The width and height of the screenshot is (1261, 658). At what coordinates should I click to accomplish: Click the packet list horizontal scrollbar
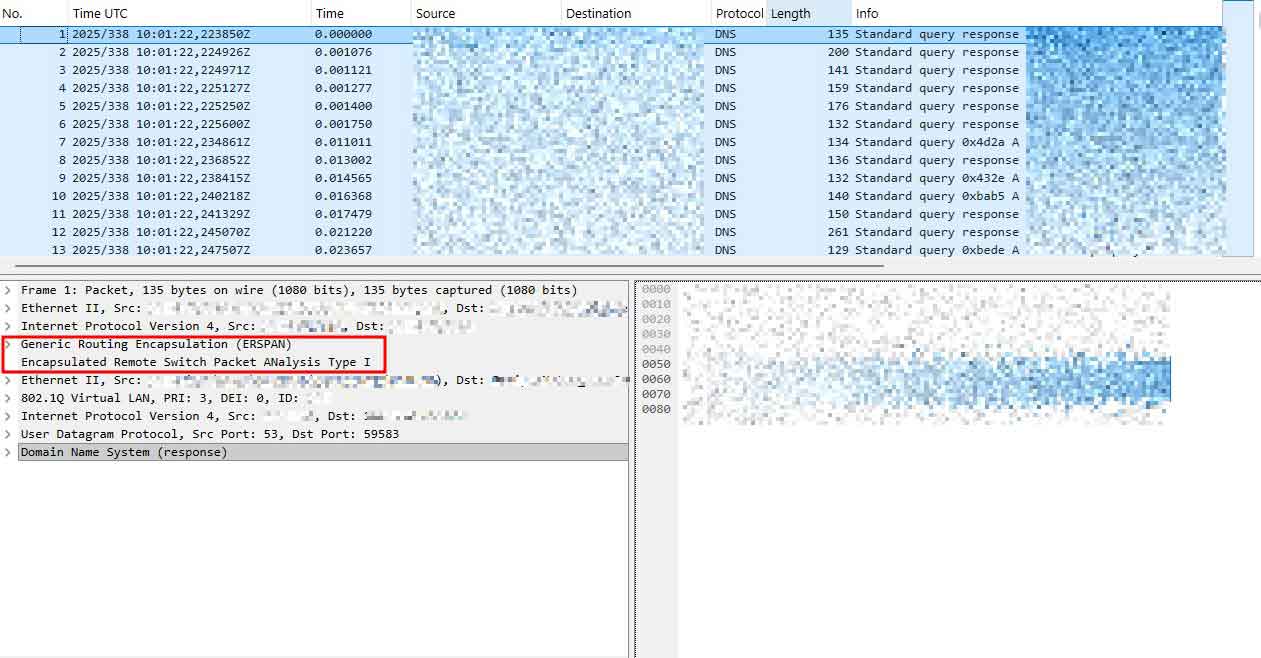pyautogui.click(x=440, y=266)
